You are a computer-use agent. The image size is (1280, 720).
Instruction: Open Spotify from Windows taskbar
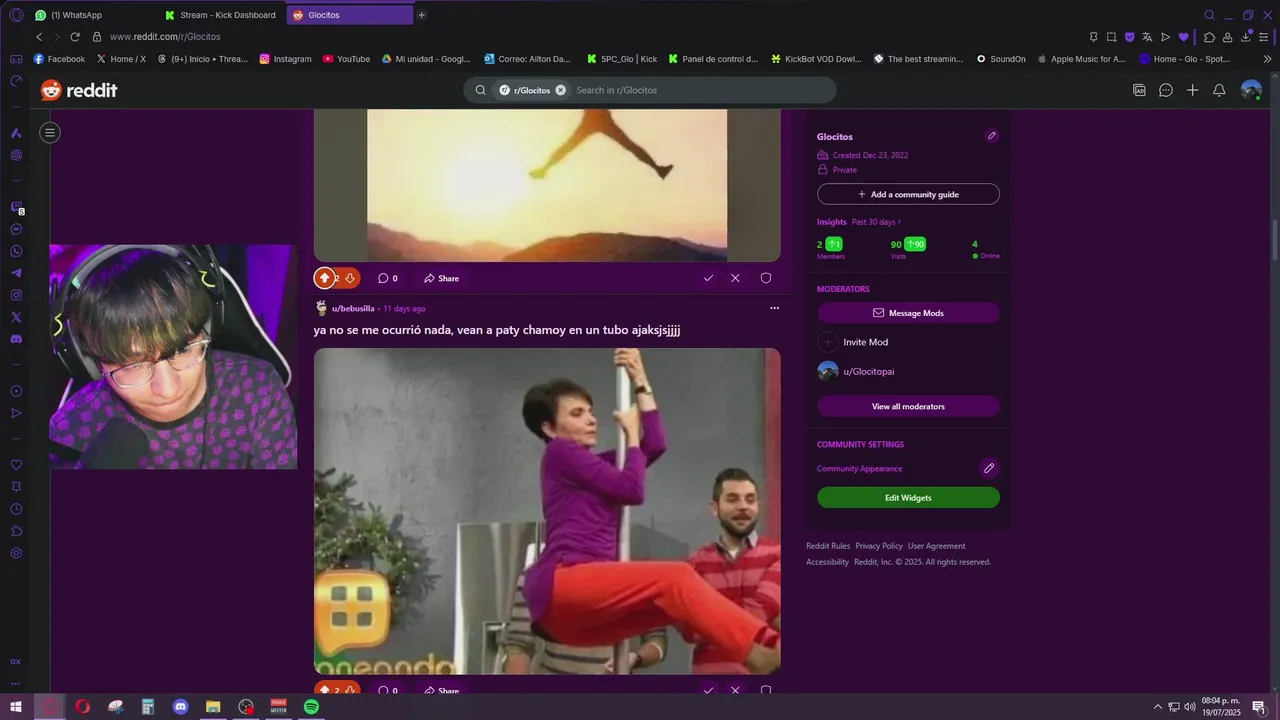pos(311,707)
